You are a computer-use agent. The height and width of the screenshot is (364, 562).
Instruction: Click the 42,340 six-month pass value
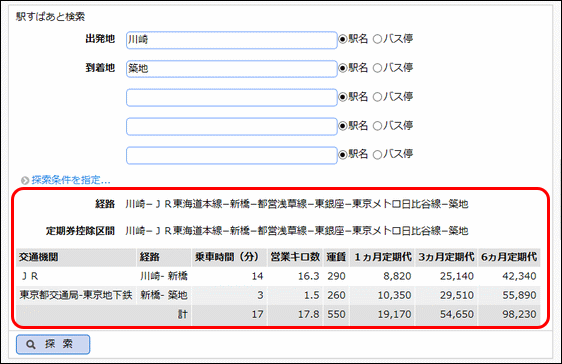[519, 276]
